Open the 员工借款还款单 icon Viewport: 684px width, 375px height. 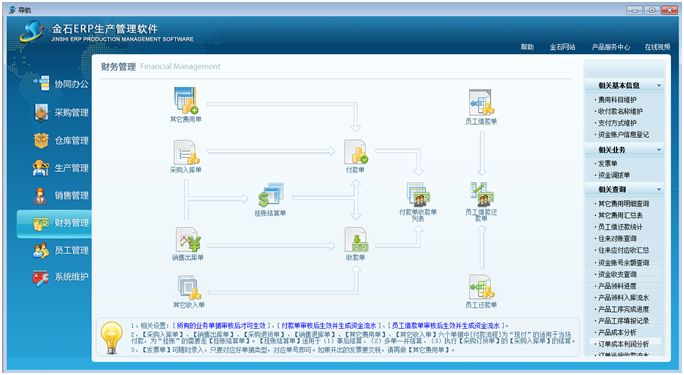pyautogui.click(x=482, y=194)
